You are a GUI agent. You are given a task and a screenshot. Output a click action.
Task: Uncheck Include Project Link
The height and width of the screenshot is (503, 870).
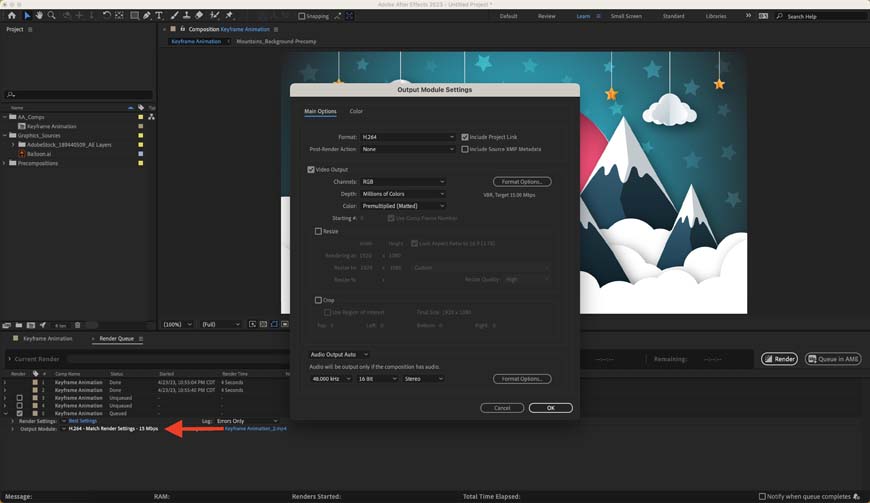[465, 137]
